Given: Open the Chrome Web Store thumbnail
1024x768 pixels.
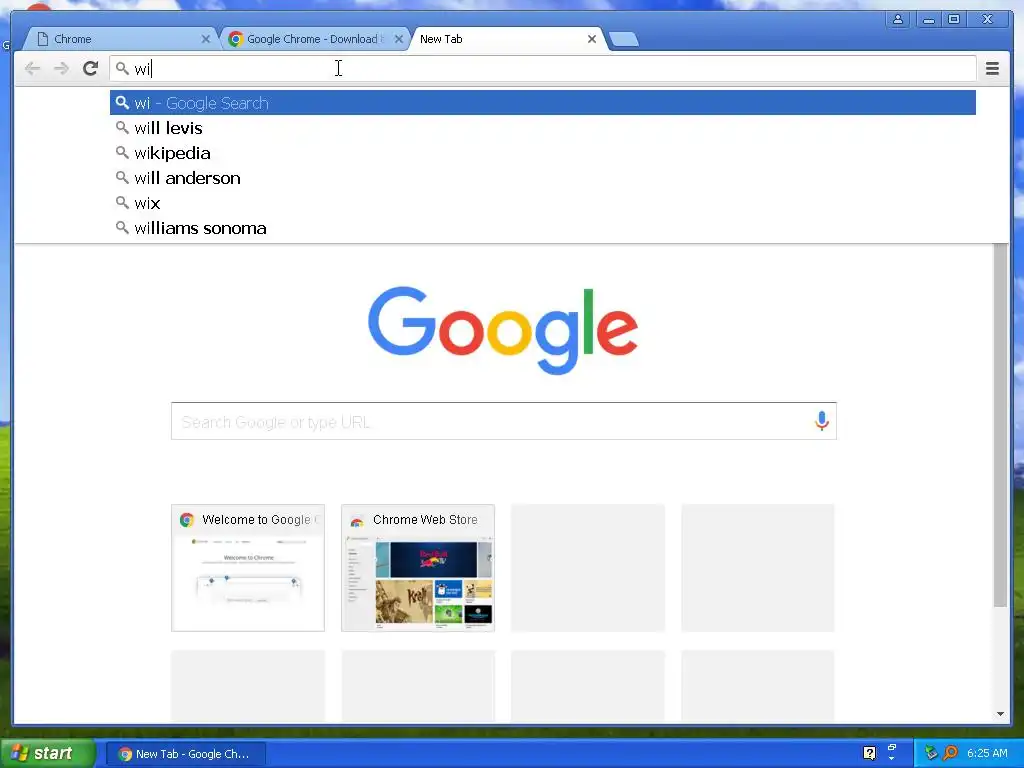Looking at the screenshot, I should coord(418,568).
